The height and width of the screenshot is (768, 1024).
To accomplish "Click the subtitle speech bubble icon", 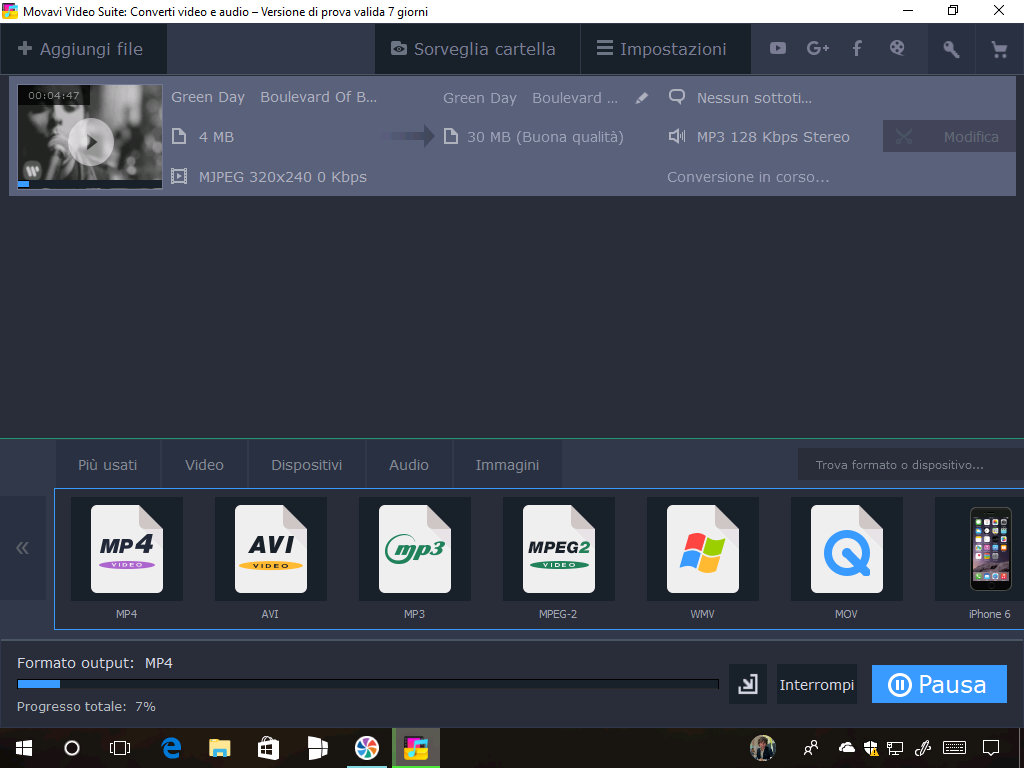I will pyautogui.click(x=677, y=97).
